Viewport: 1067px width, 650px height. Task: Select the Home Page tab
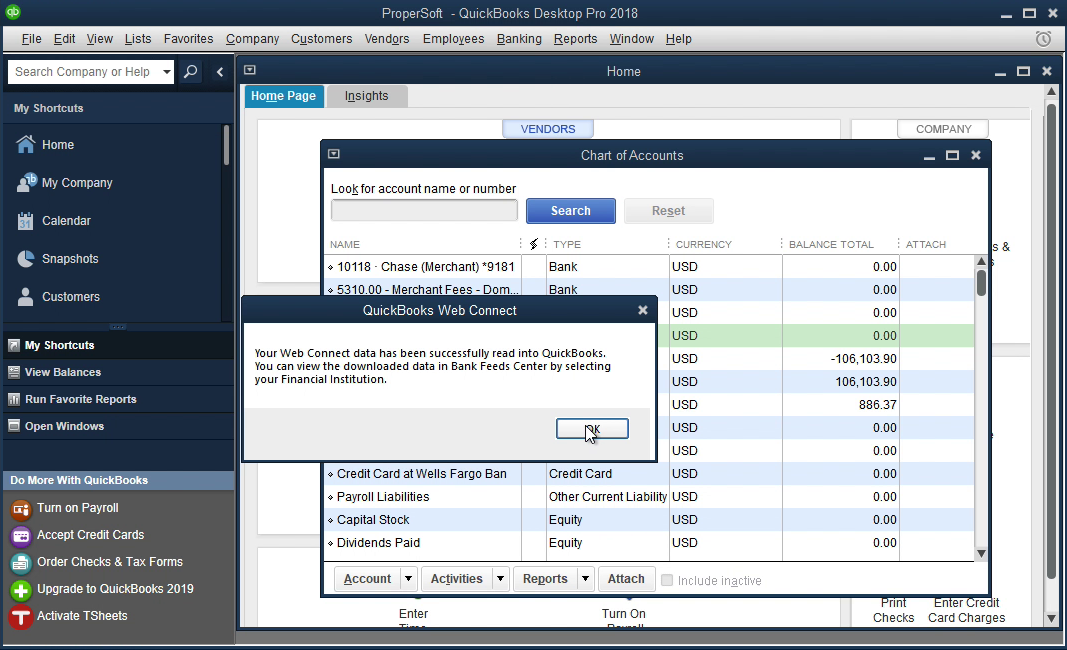point(283,96)
